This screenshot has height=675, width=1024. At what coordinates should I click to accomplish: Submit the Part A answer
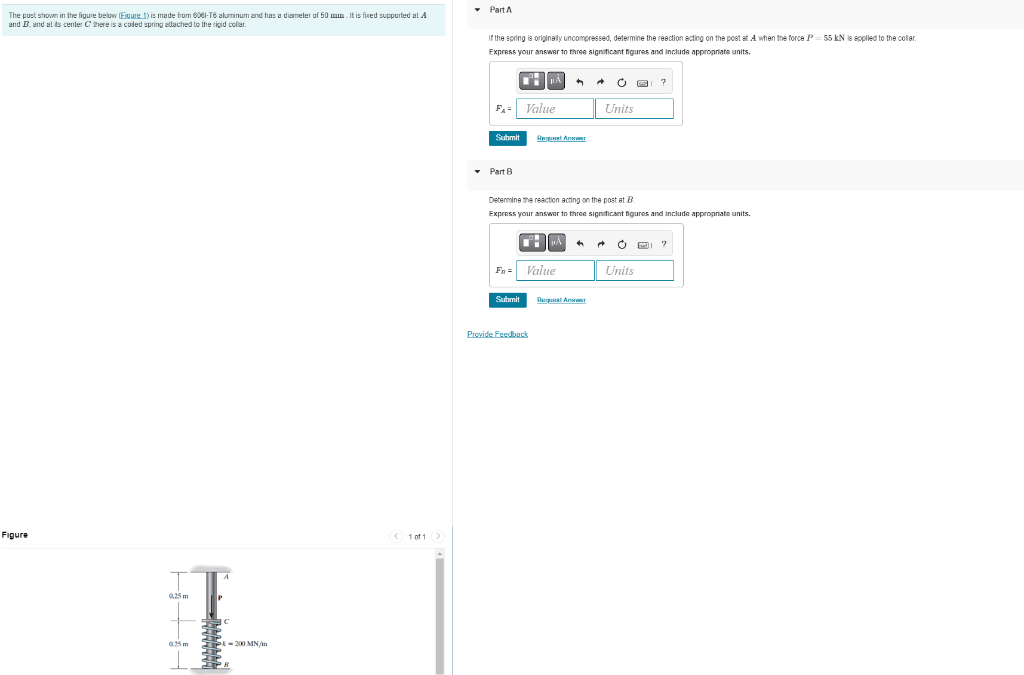(507, 138)
